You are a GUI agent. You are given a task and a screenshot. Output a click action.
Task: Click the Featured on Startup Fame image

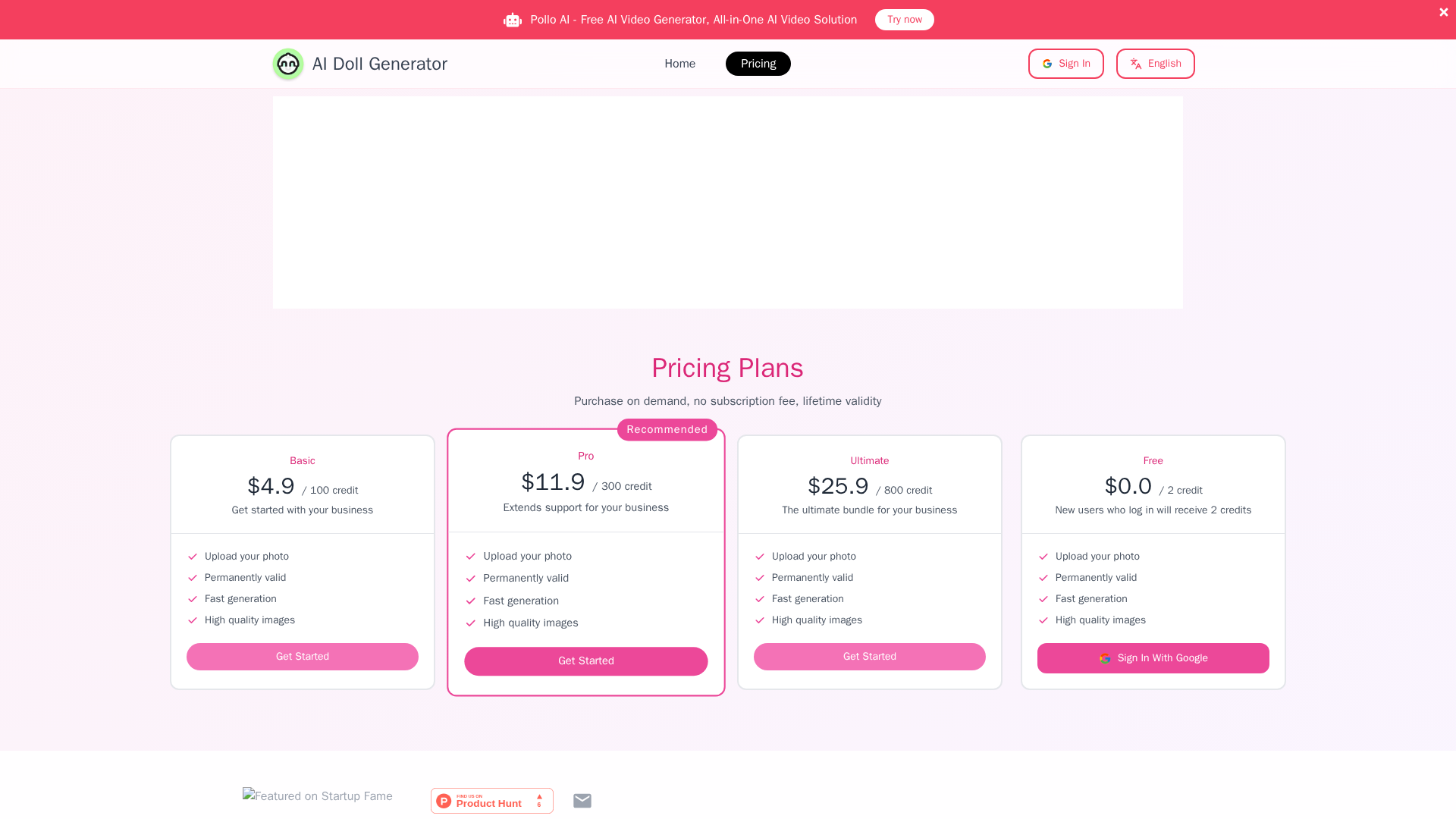pyautogui.click(x=318, y=796)
